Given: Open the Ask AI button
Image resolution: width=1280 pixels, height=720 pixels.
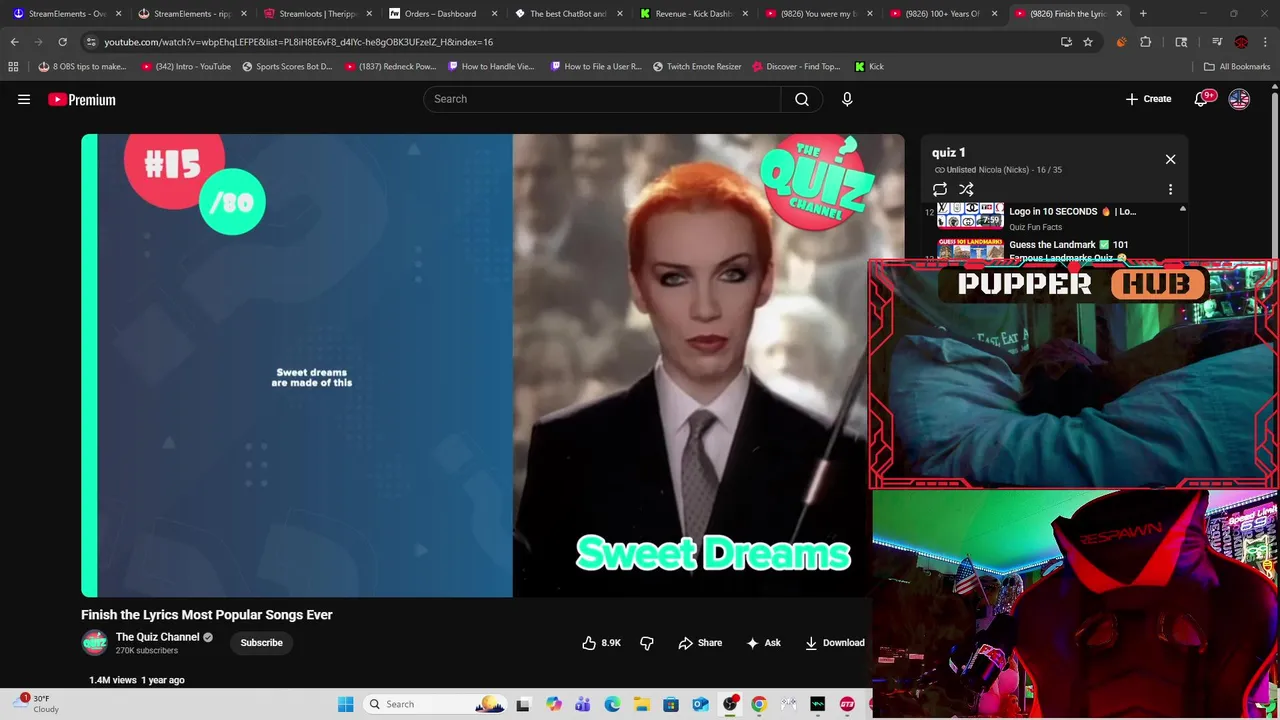Looking at the screenshot, I should click(x=763, y=643).
